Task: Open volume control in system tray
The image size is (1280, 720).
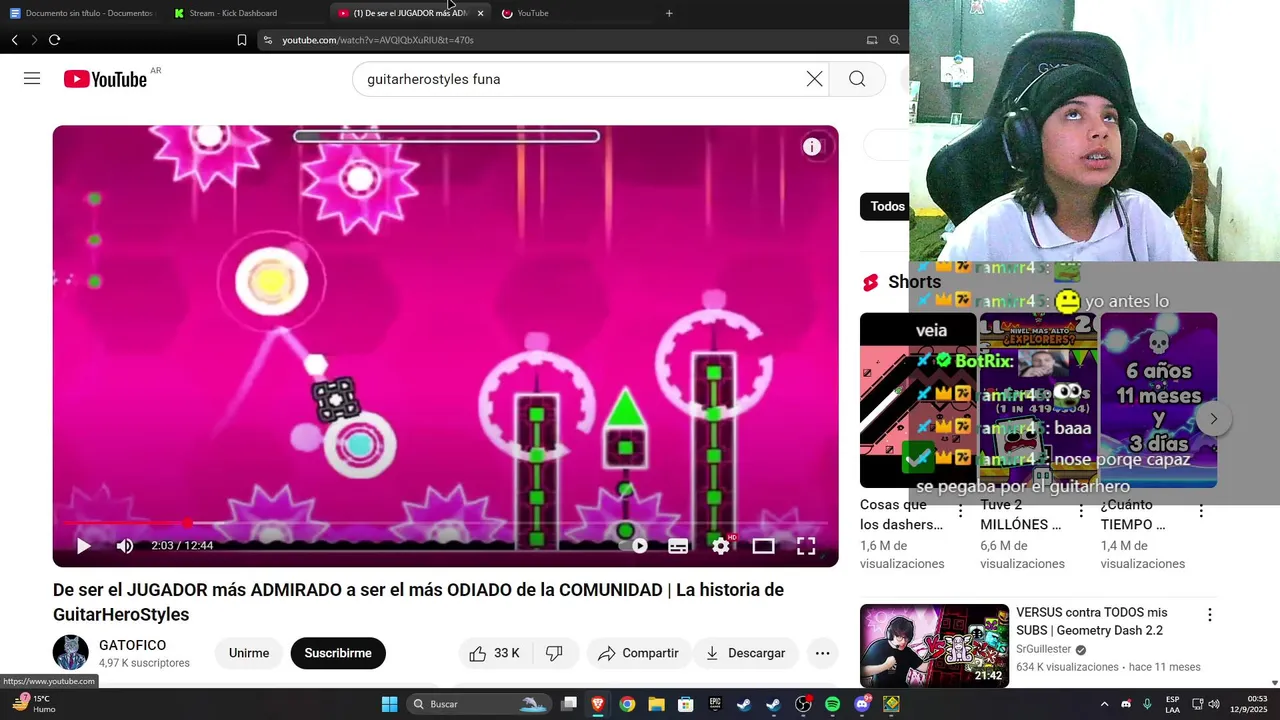Action: [x=1214, y=704]
